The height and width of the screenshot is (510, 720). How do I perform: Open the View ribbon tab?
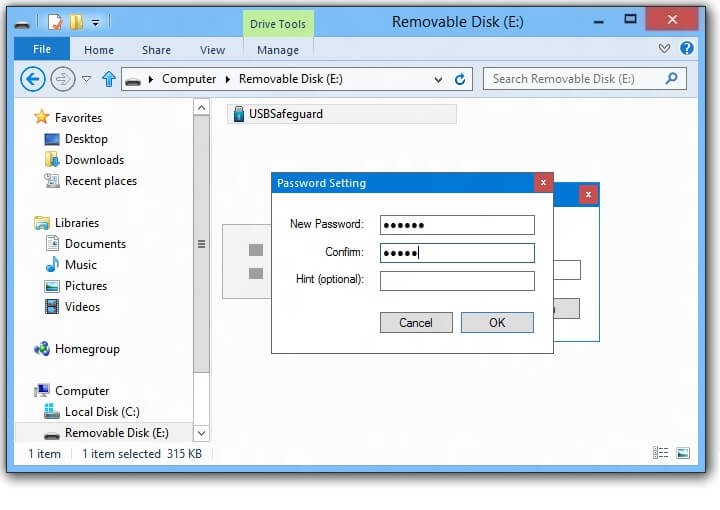pyautogui.click(x=212, y=50)
